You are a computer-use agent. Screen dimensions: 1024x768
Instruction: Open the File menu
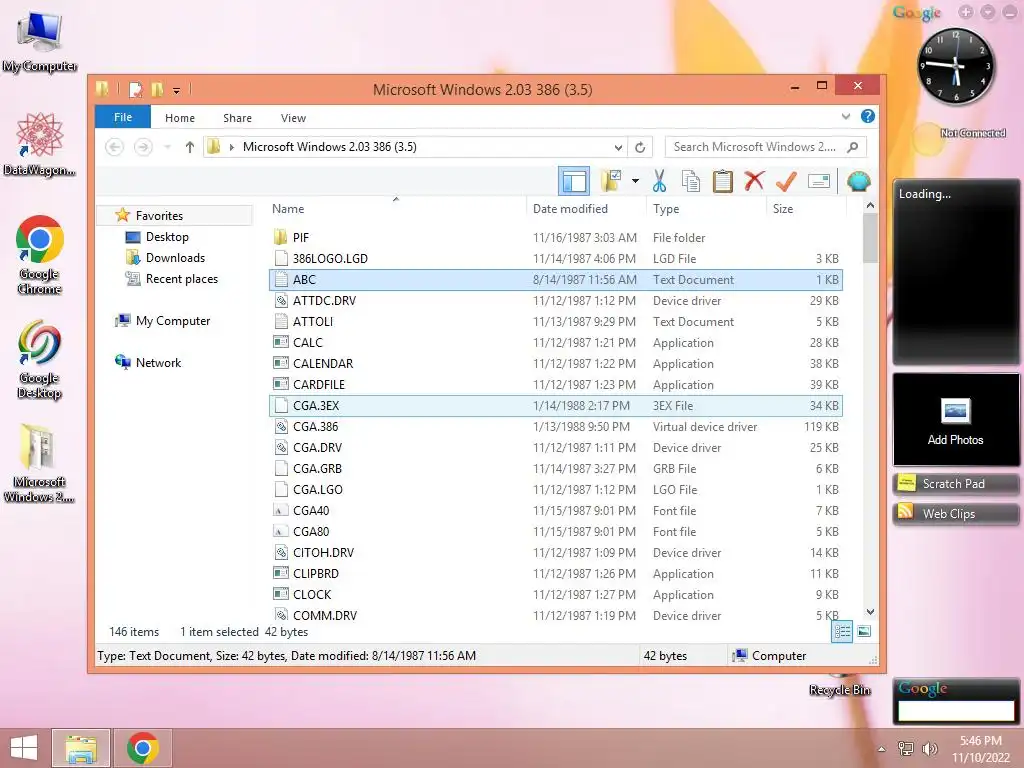[x=123, y=118]
